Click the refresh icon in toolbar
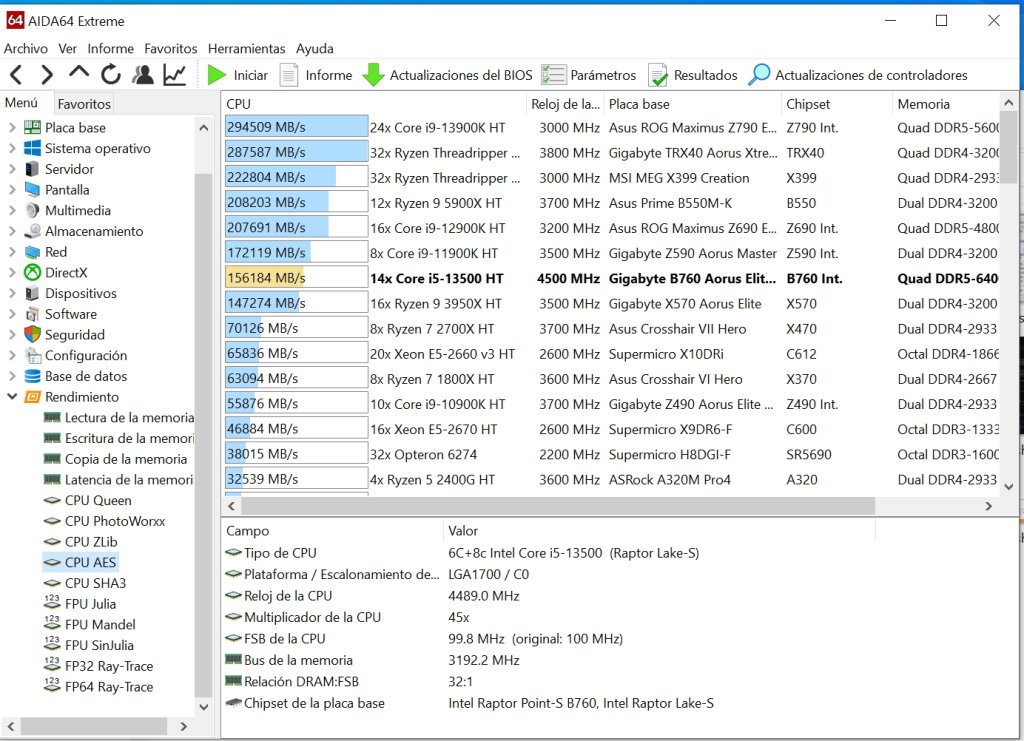This screenshot has width=1024, height=741. [110, 75]
